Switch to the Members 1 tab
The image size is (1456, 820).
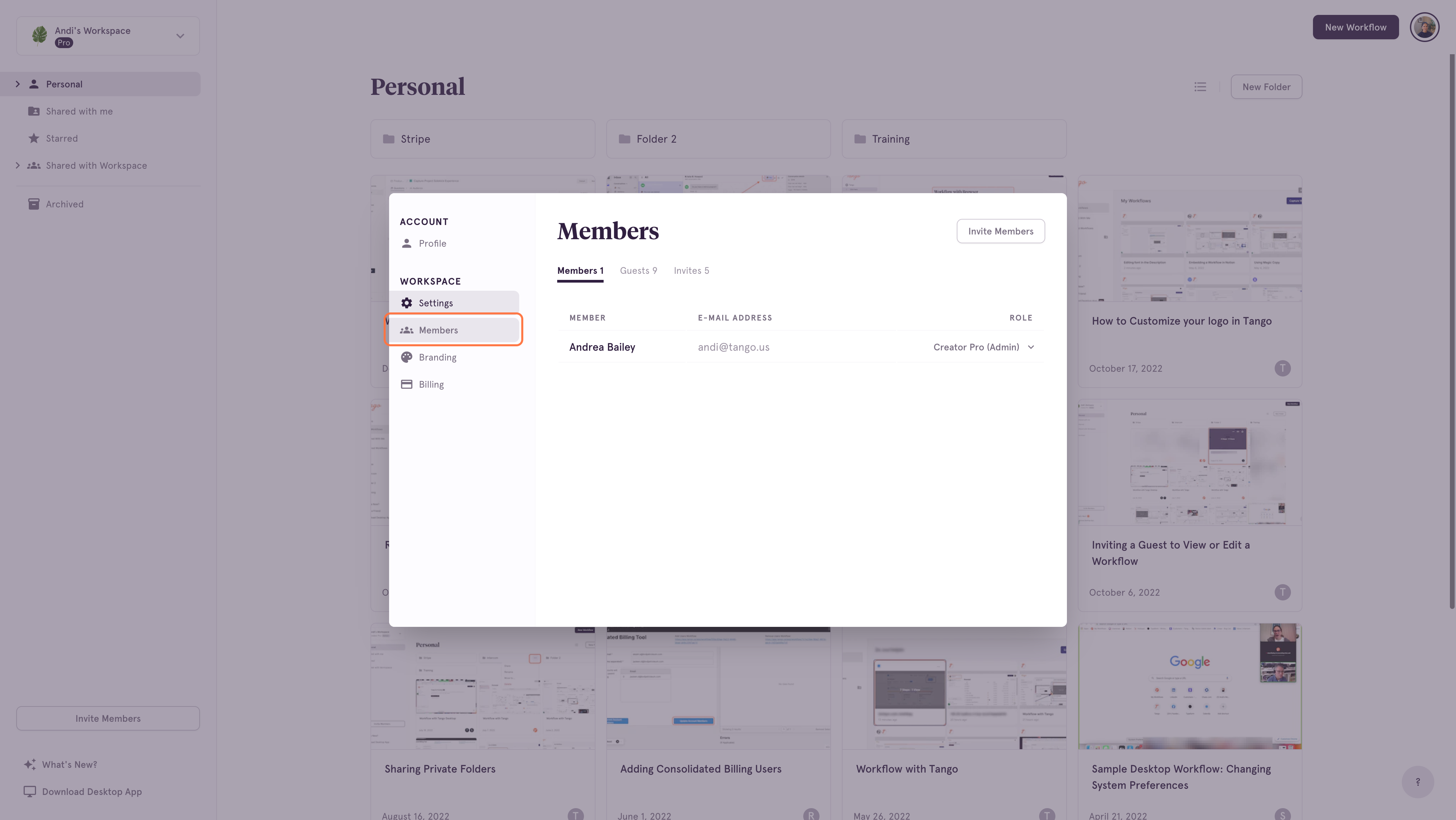[580, 271]
